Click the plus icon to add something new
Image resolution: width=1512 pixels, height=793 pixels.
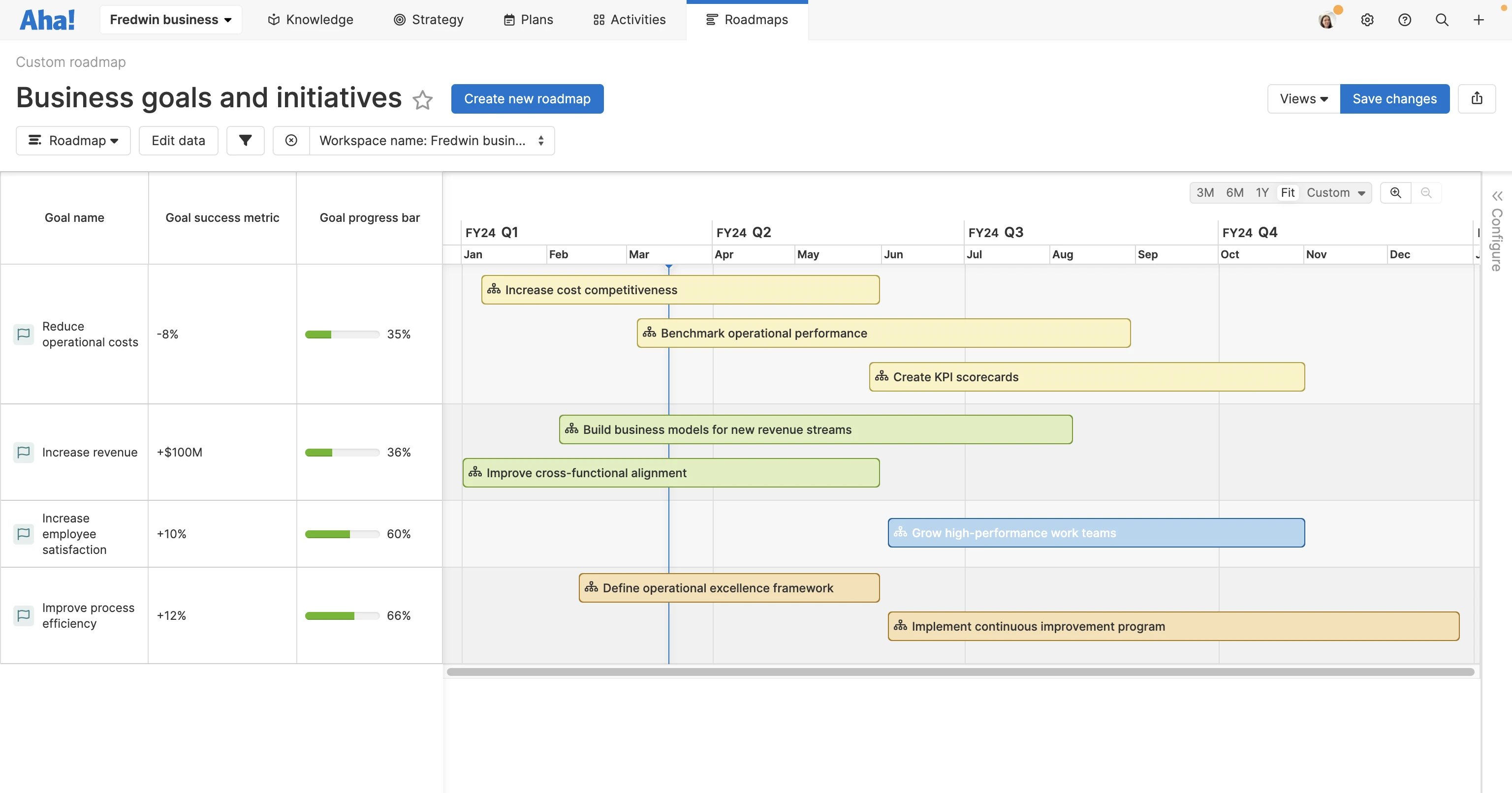point(1479,19)
